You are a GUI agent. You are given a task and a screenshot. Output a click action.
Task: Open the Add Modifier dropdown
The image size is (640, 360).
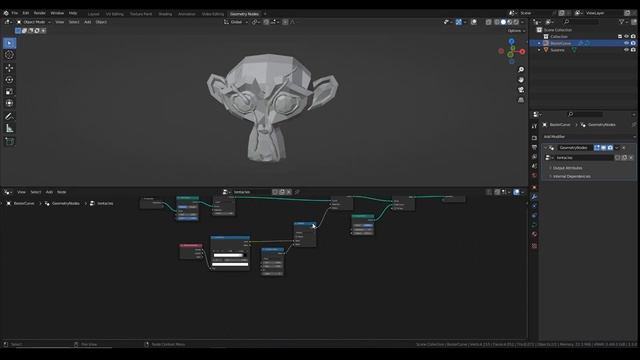(588, 137)
